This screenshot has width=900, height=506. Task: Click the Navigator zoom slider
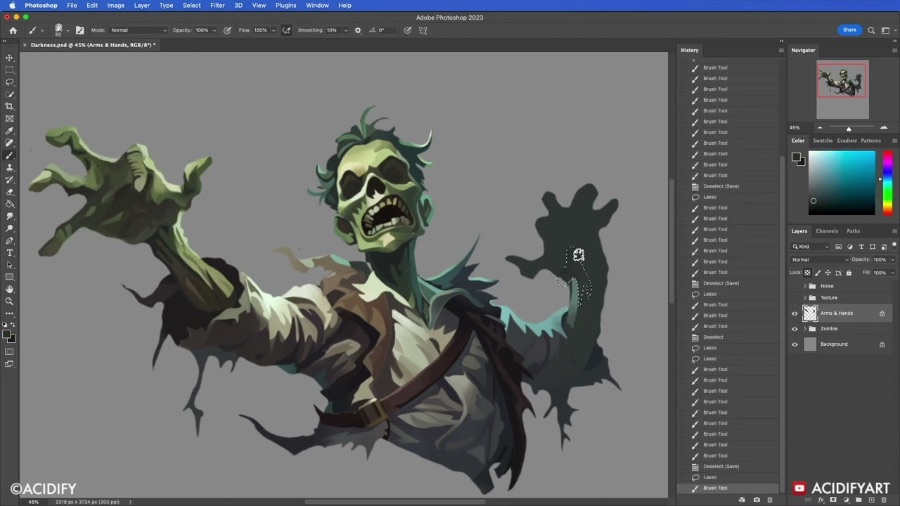point(849,128)
